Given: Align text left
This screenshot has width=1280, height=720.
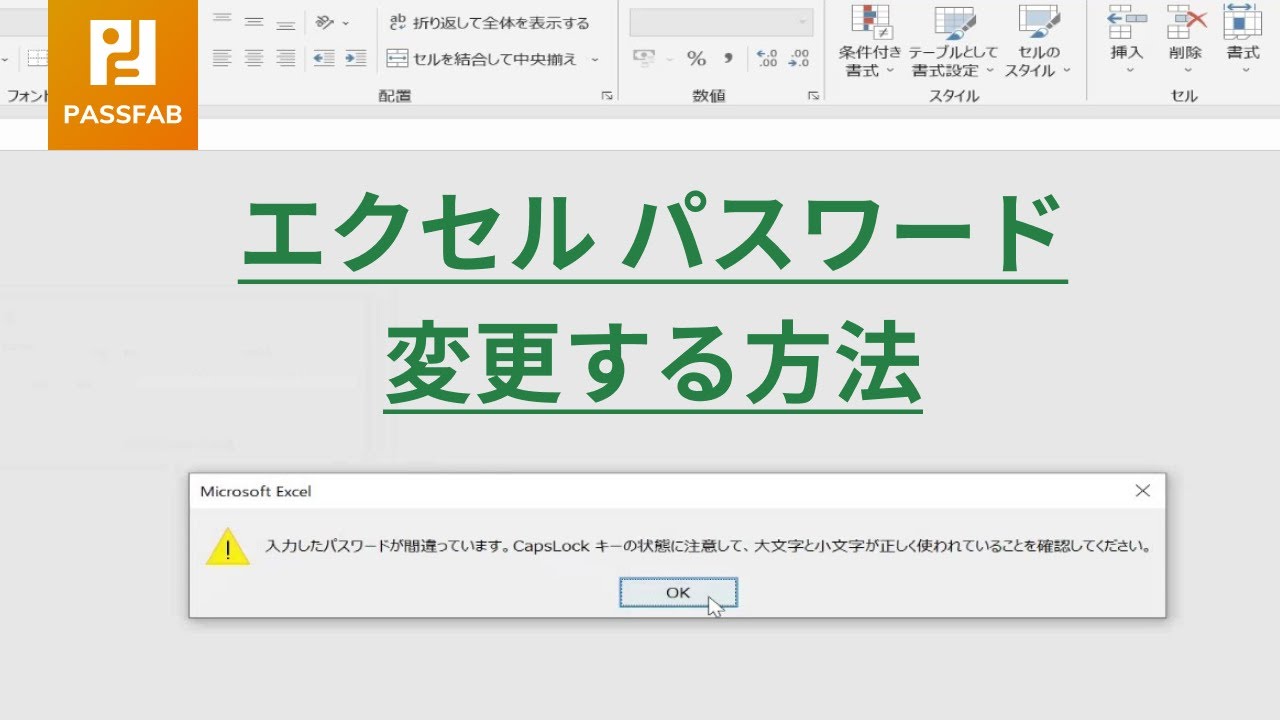Looking at the screenshot, I should click(x=222, y=58).
